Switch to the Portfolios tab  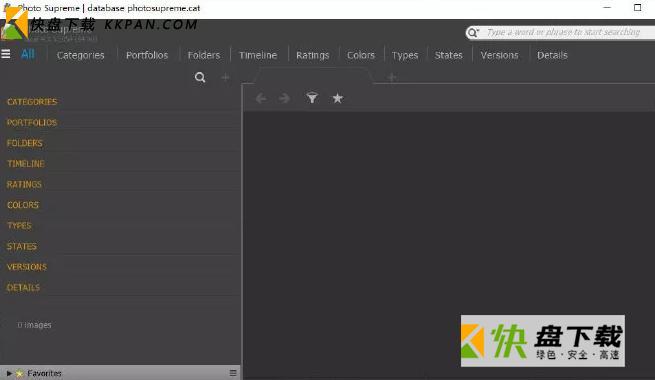[x=147, y=55]
